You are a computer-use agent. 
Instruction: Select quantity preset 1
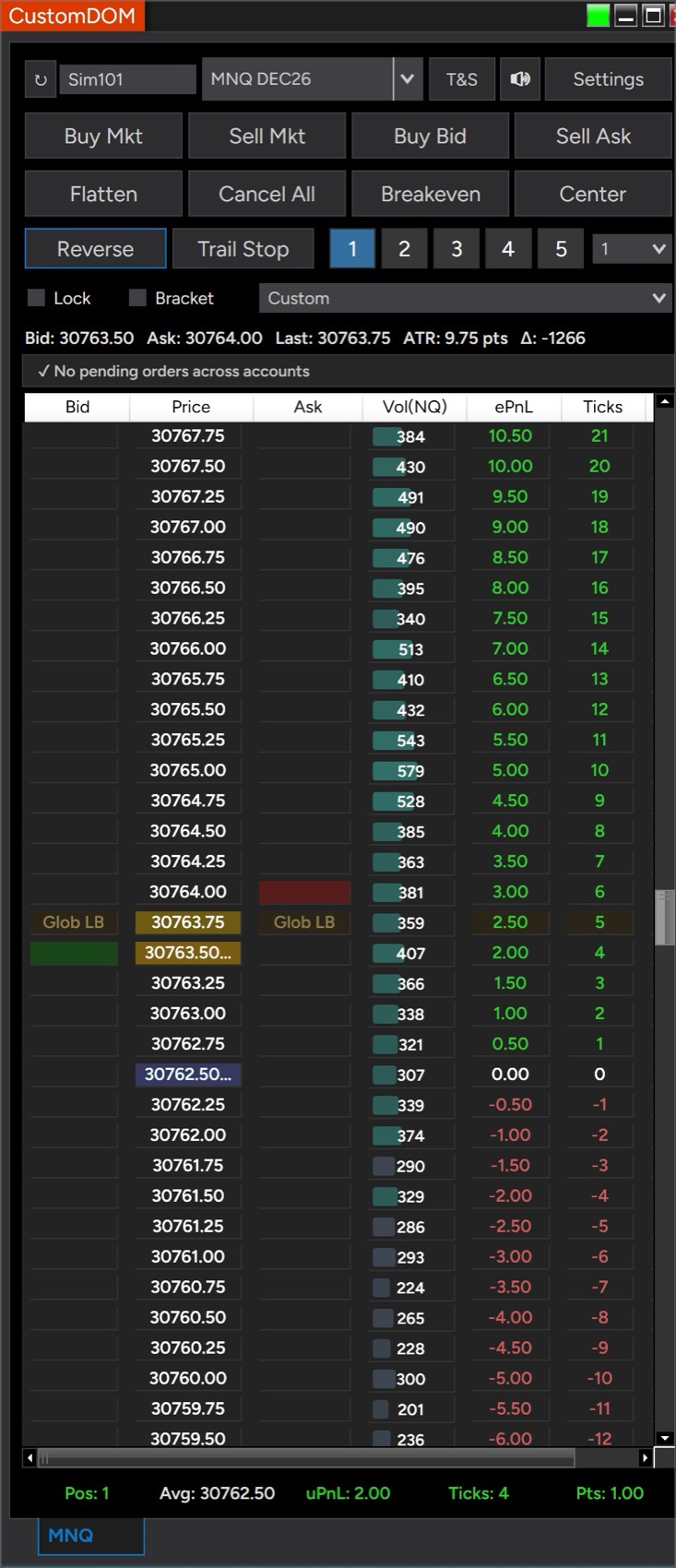[x=352, y=249]
